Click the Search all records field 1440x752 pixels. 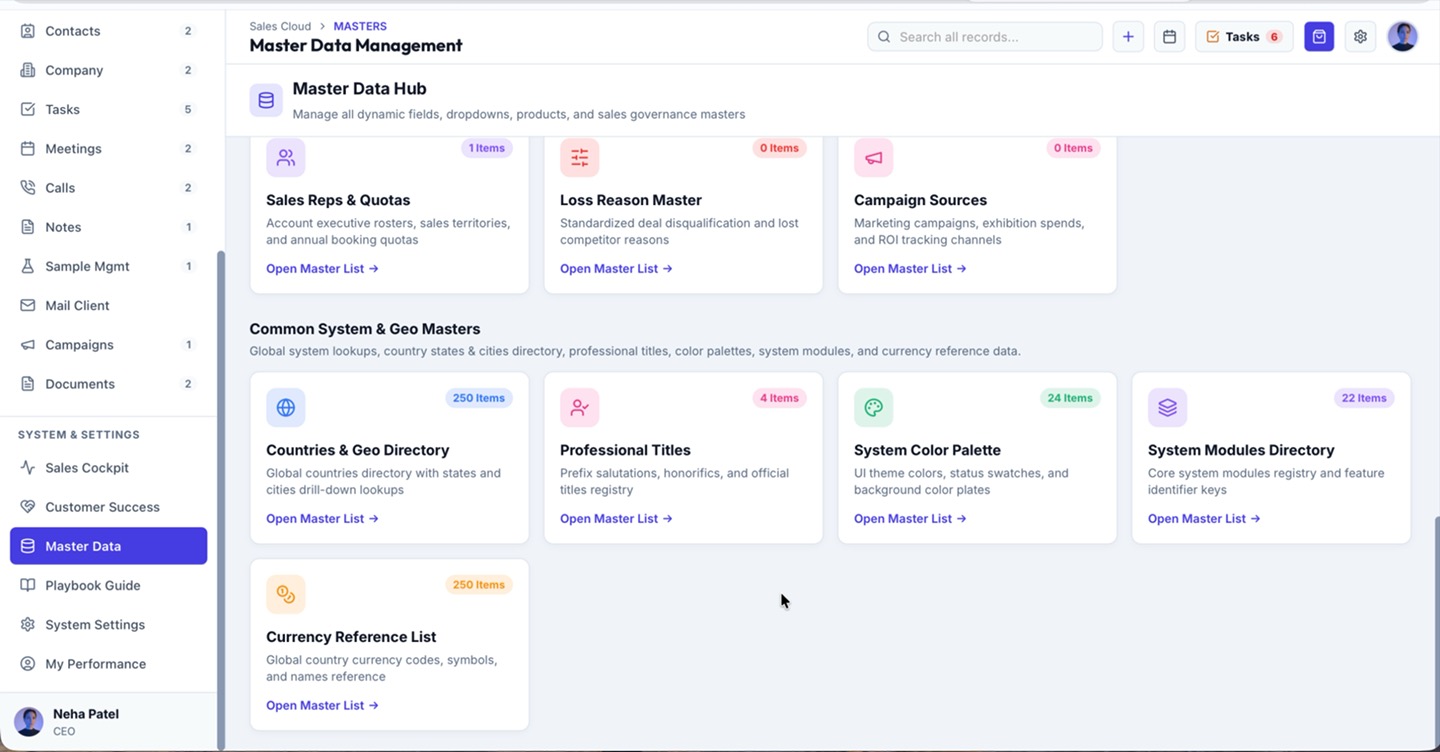pyautogui.click(x=985, y=37)
